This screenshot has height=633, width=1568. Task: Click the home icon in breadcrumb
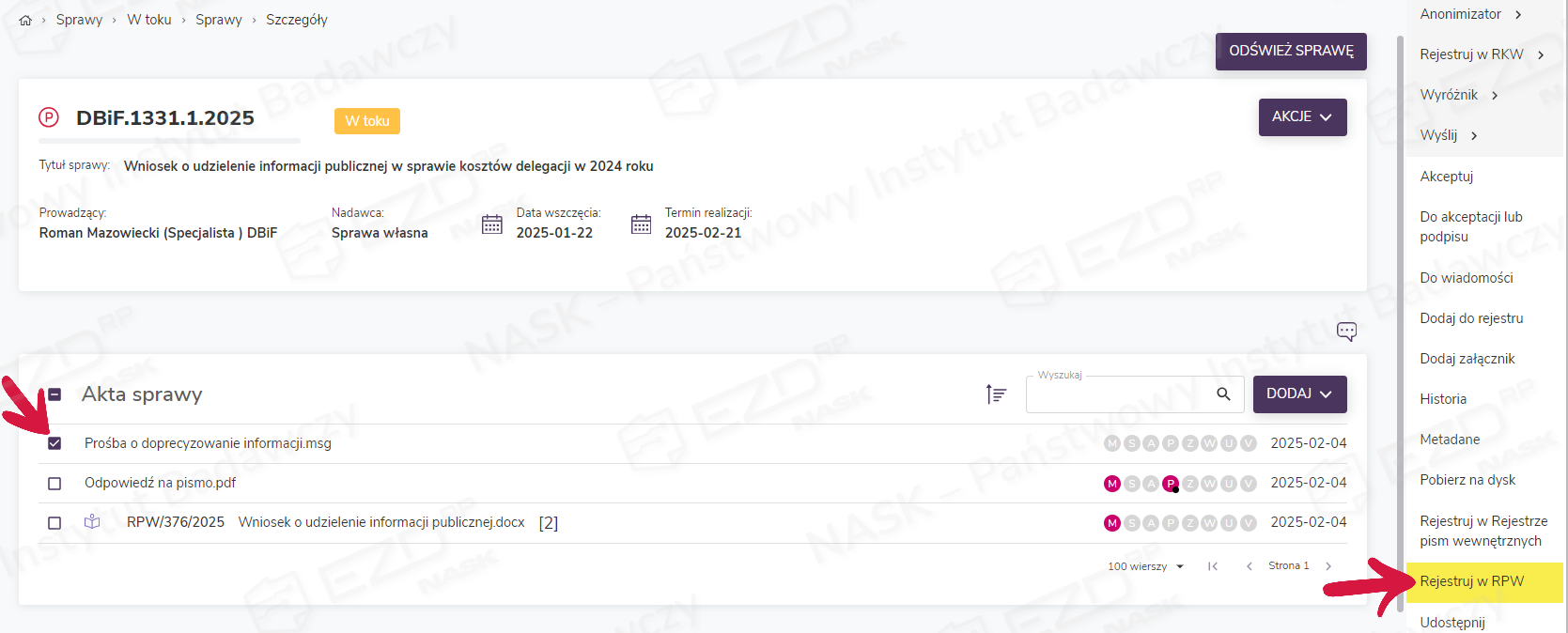pos(25,21)
